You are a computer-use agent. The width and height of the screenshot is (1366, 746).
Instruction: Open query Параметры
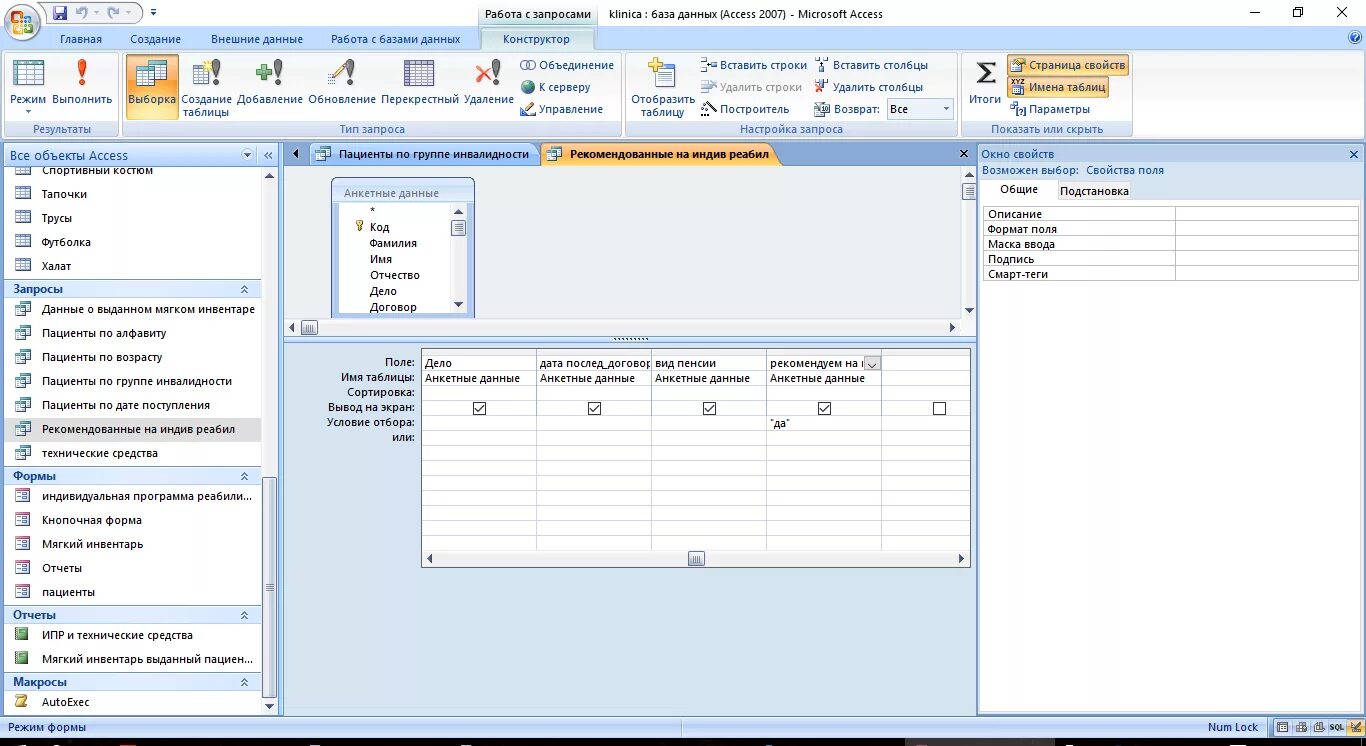1050,109
